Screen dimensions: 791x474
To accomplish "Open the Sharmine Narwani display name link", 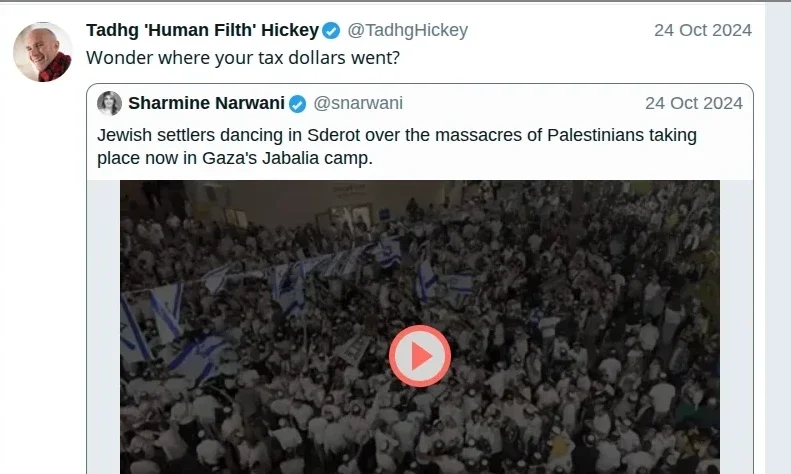I will [x=206, y=103].
